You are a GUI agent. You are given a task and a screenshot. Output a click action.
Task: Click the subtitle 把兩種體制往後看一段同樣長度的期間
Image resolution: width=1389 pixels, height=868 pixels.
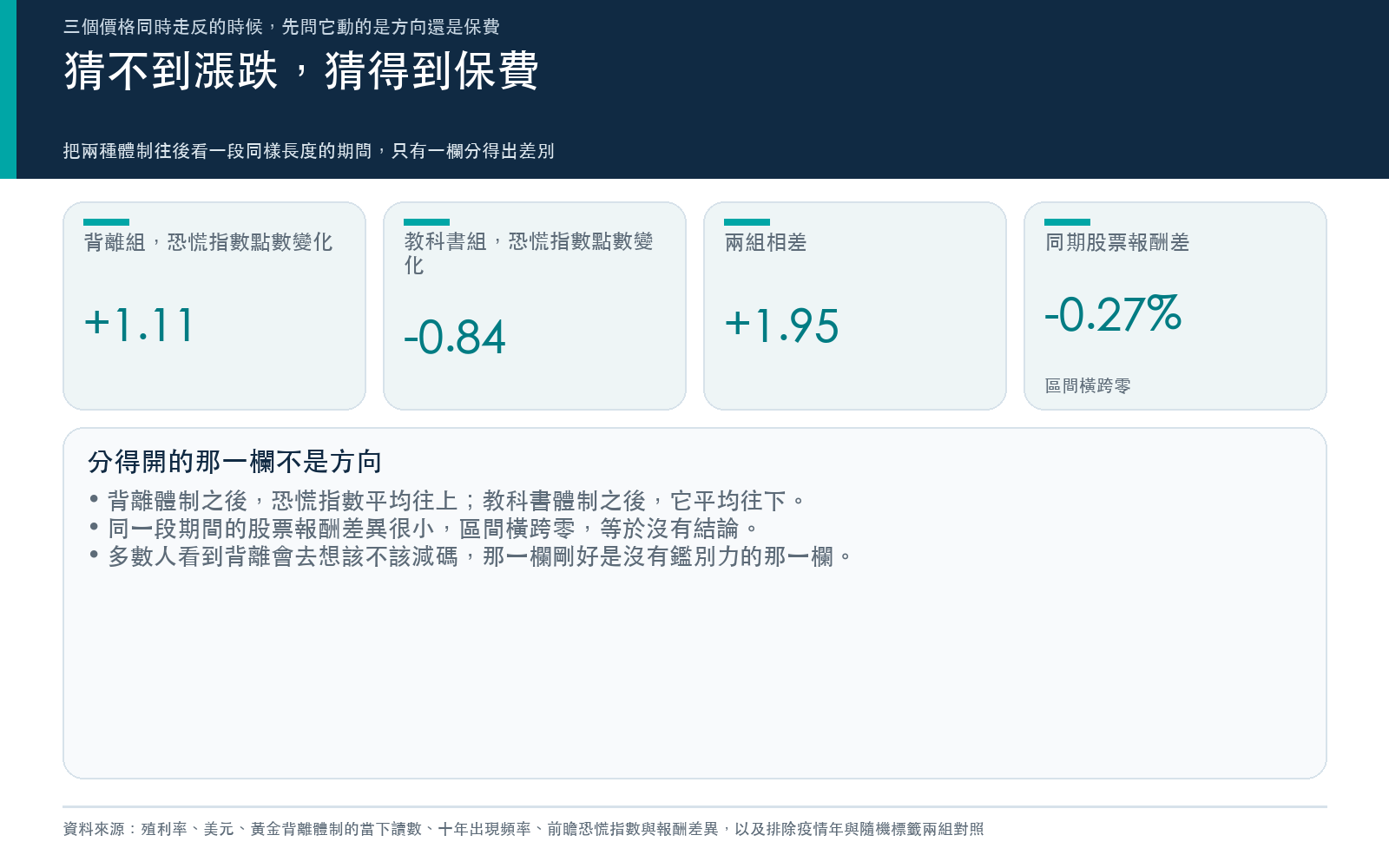coord(308,151)
